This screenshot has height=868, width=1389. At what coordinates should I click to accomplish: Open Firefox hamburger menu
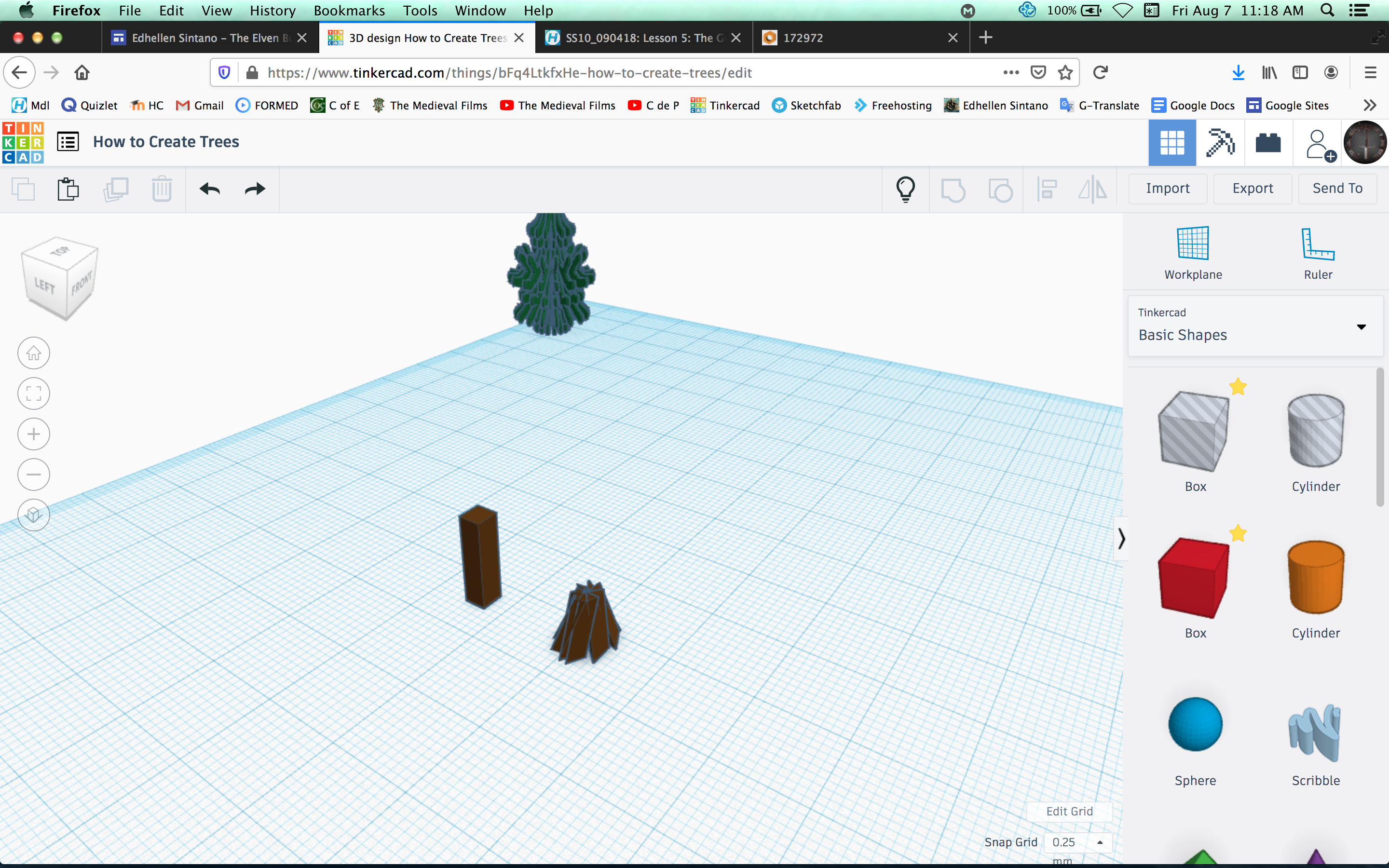click(x=1370, y=72)
